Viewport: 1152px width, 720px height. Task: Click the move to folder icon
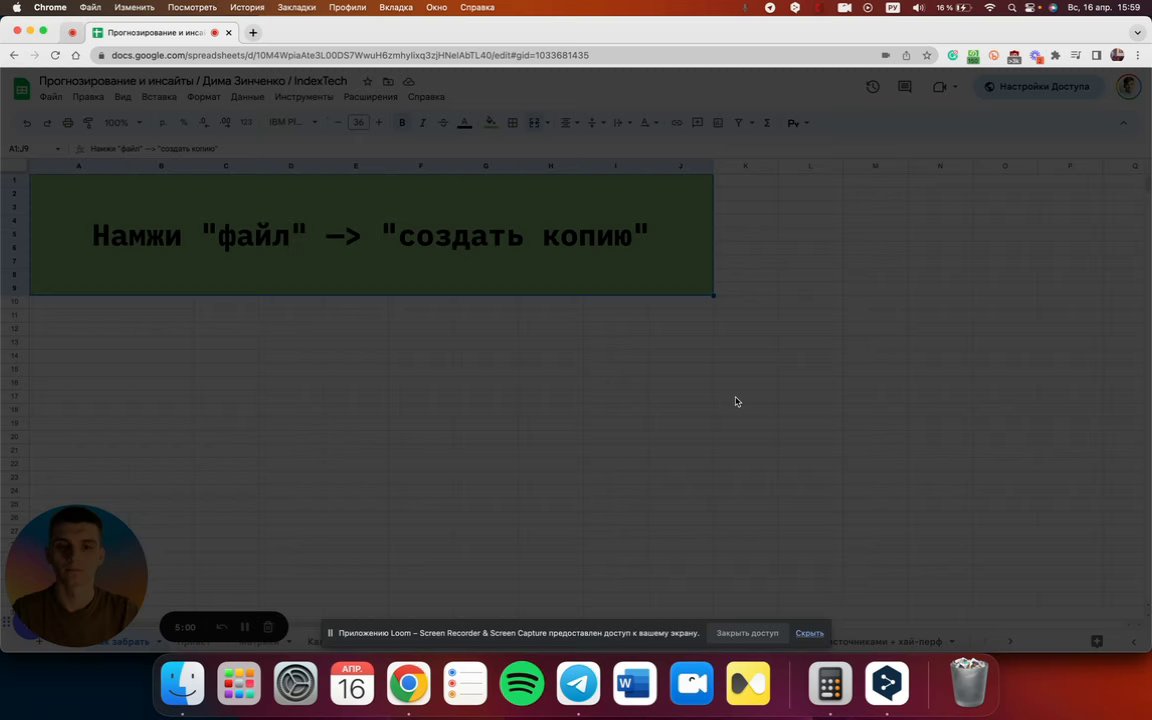(388, 82)
